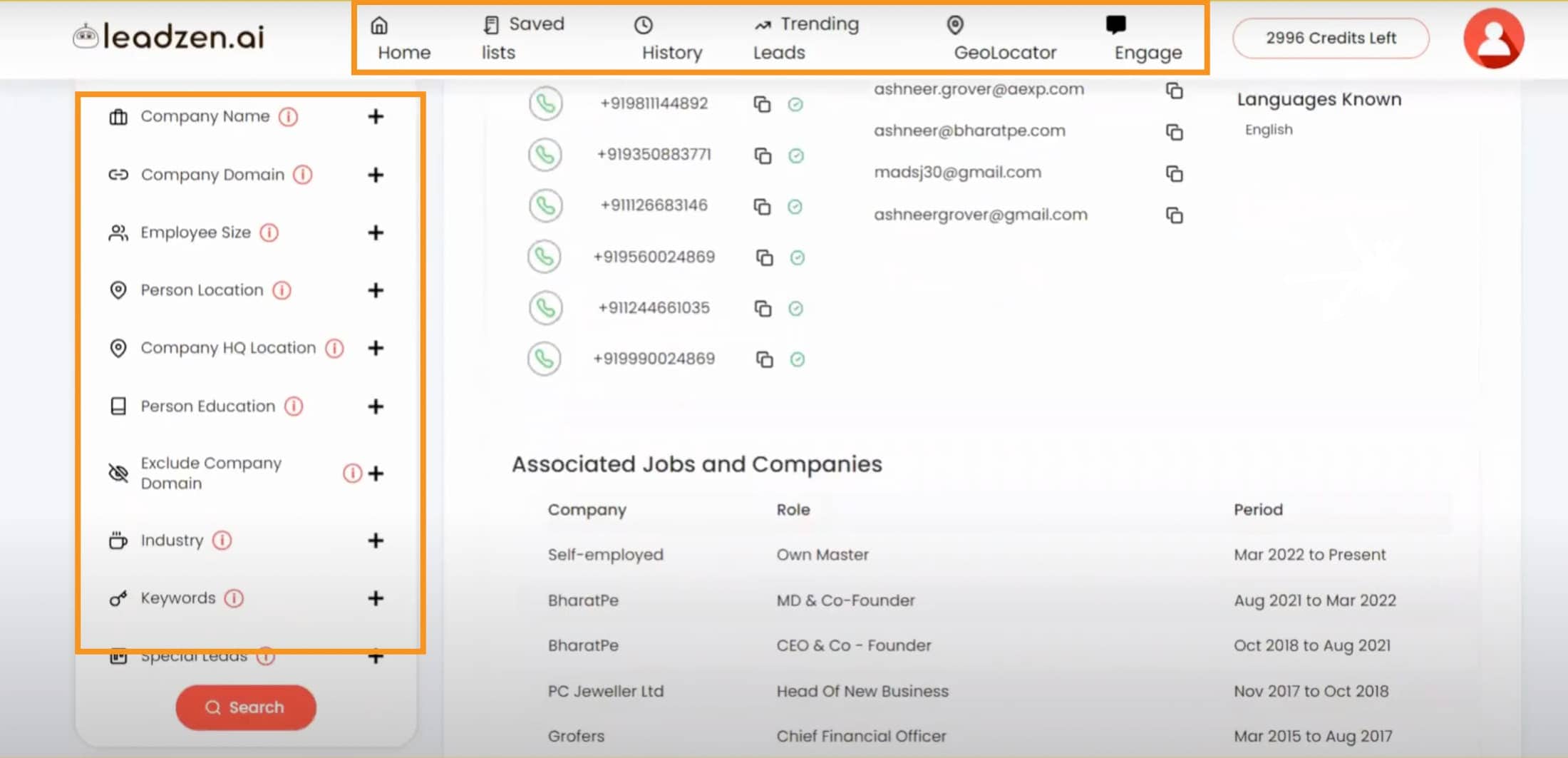Click the 'Grofers' company cell
This screenshot has height=758, width=1568.
pos(576,736)
